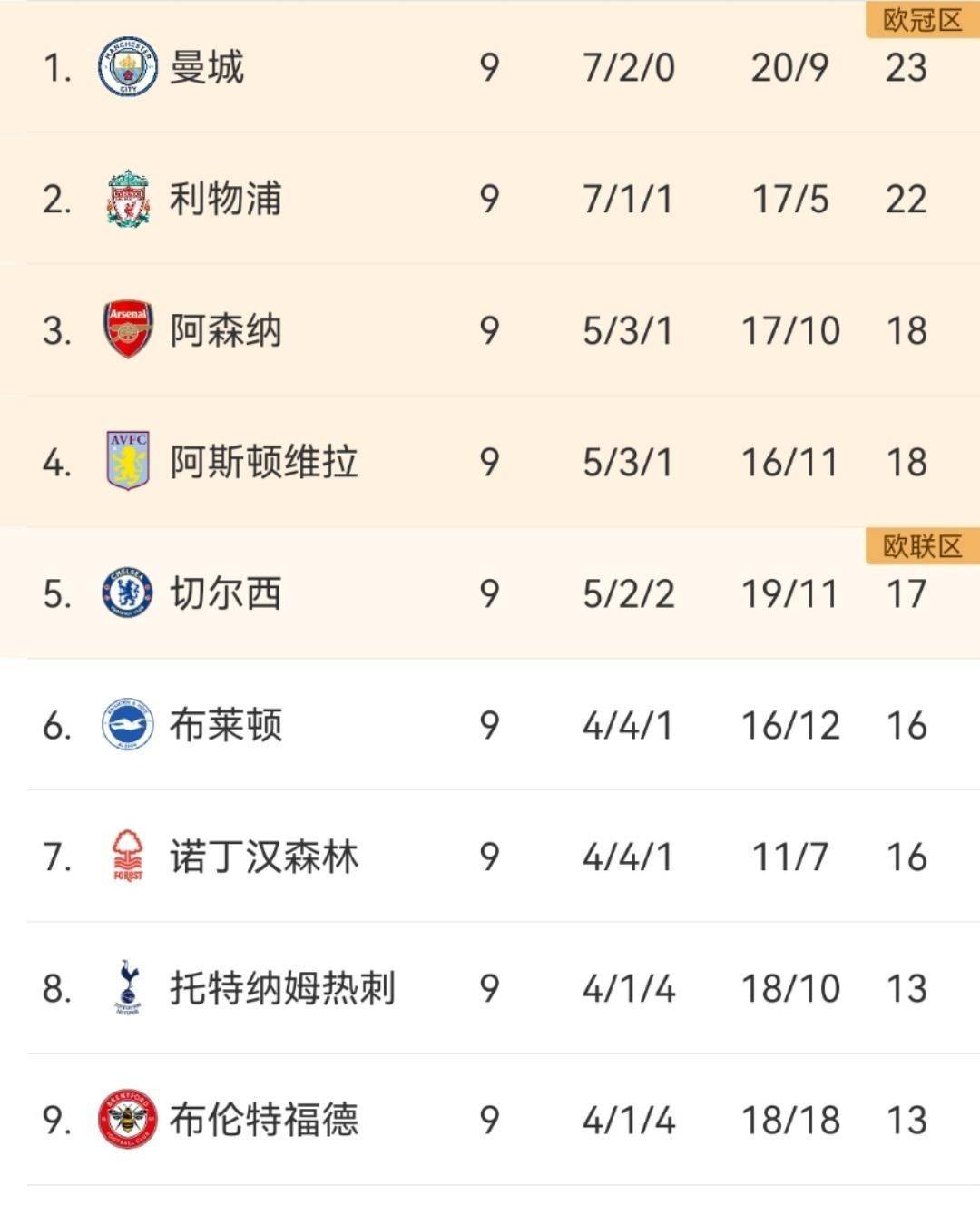
Task: Tap the 切尔西 team name
Action: [225, 593]
